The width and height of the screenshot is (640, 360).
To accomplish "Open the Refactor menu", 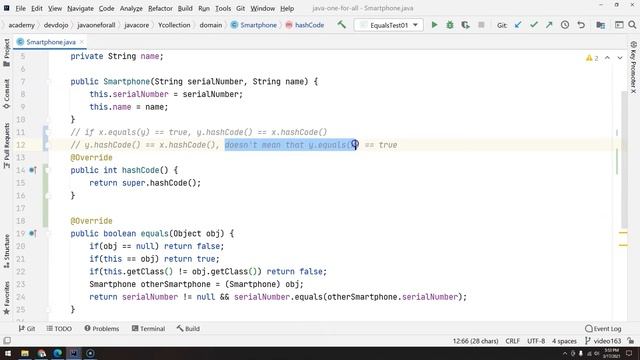I will coord(160,8).
